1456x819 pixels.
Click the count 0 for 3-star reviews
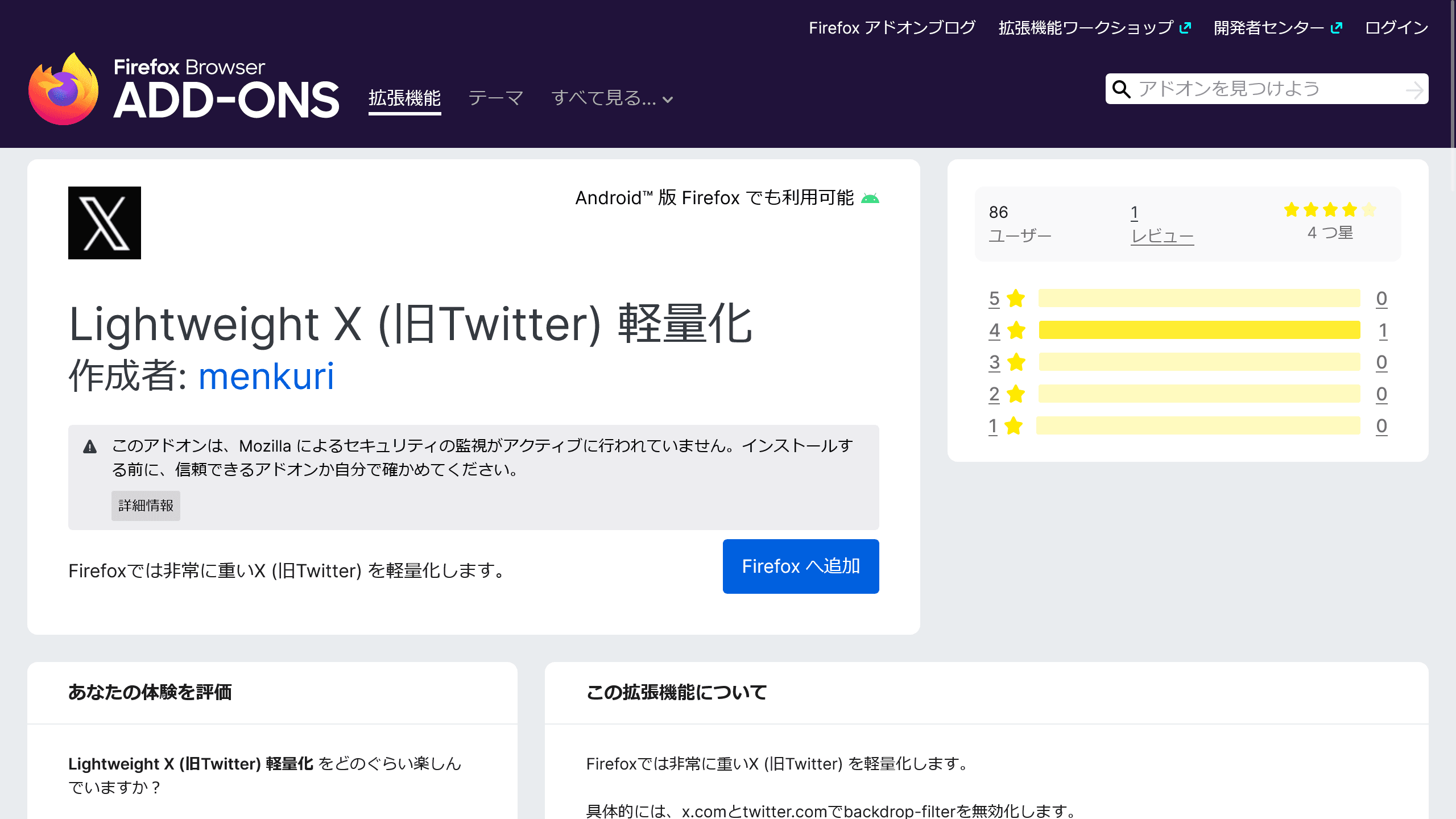tap(1381, 362)
